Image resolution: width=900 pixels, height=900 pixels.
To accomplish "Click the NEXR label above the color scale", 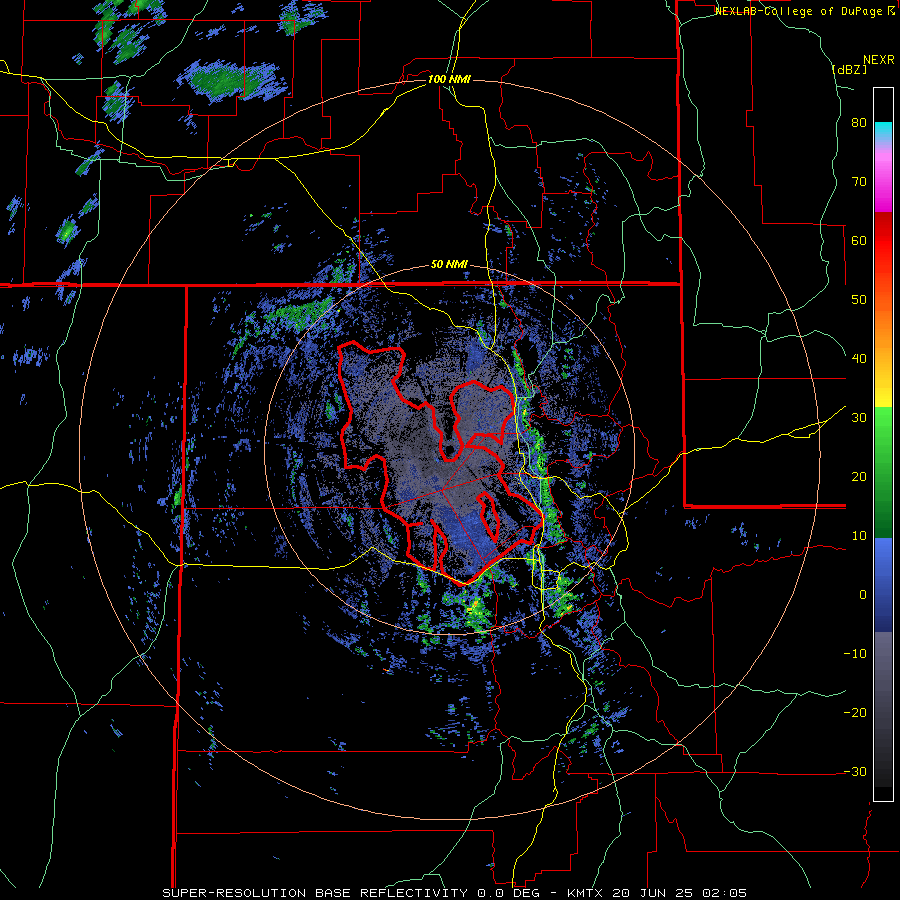I will point(878,60).
